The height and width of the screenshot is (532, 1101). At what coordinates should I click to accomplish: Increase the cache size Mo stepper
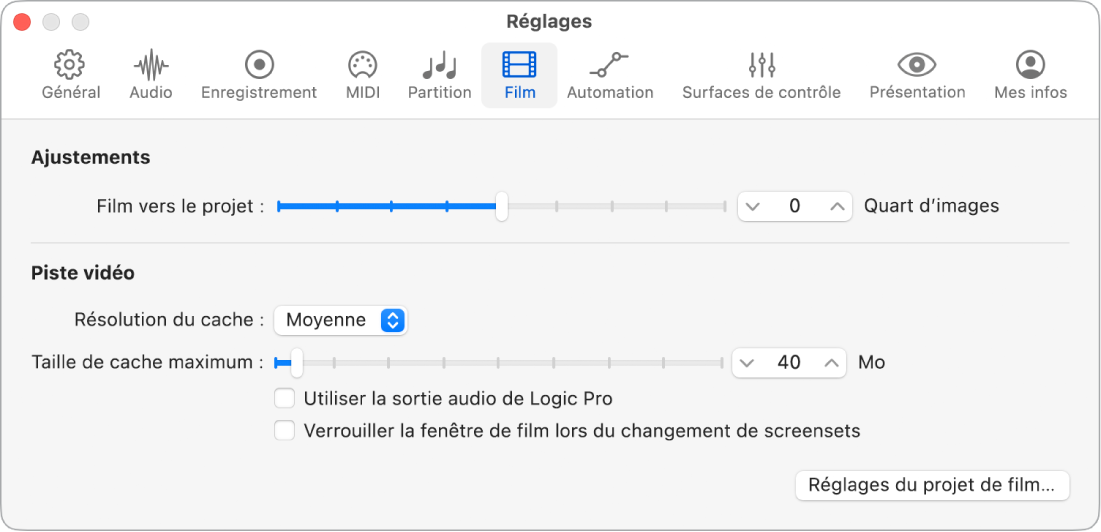pos(830,362)
